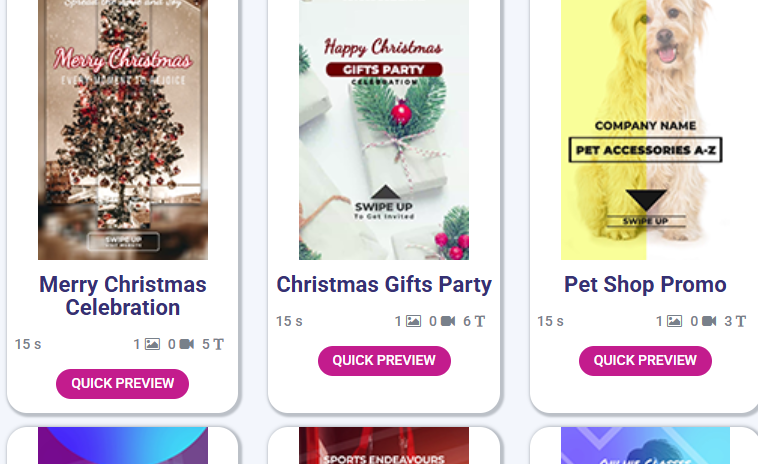
Task: Quick preview the Pet Shop Promo template
Action: click(x=645, y=361)
